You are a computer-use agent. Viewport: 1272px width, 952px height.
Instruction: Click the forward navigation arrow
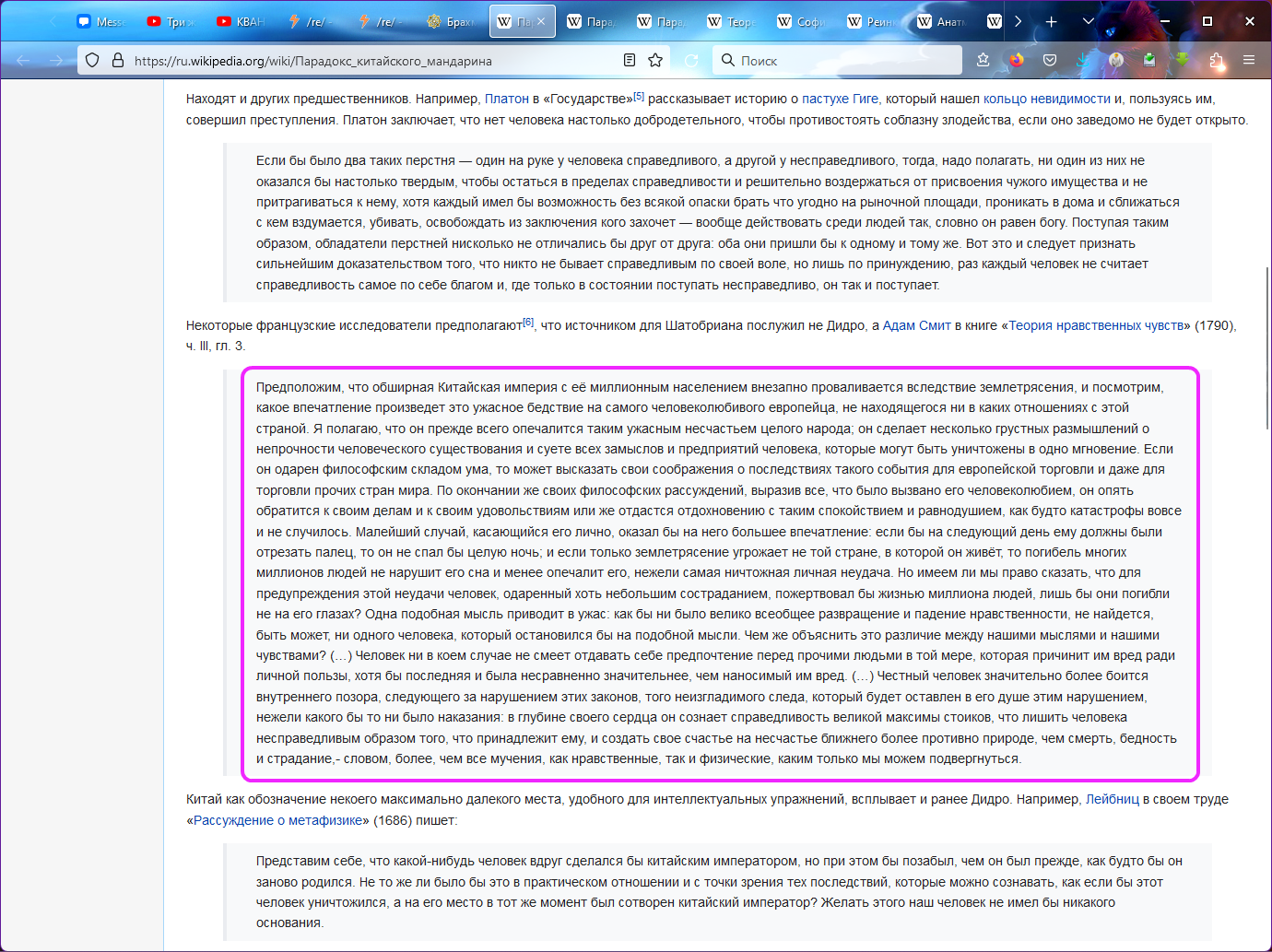[56, 60]
